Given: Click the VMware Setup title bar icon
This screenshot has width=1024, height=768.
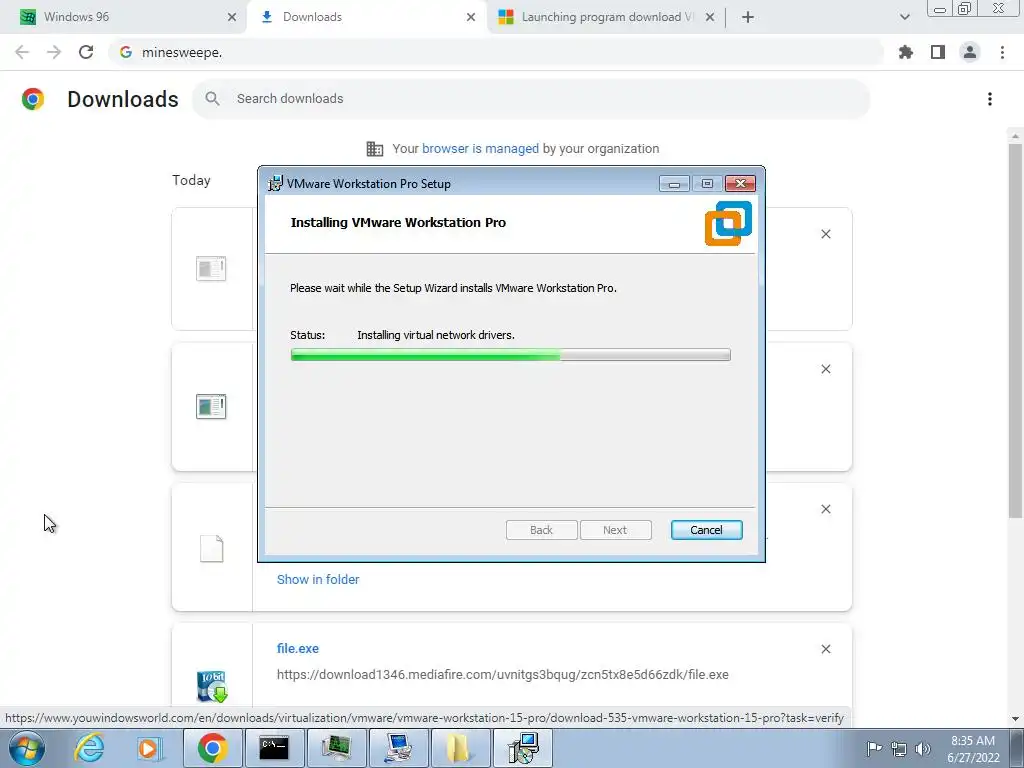Looking at the screenshot, I should pos(276,184).
